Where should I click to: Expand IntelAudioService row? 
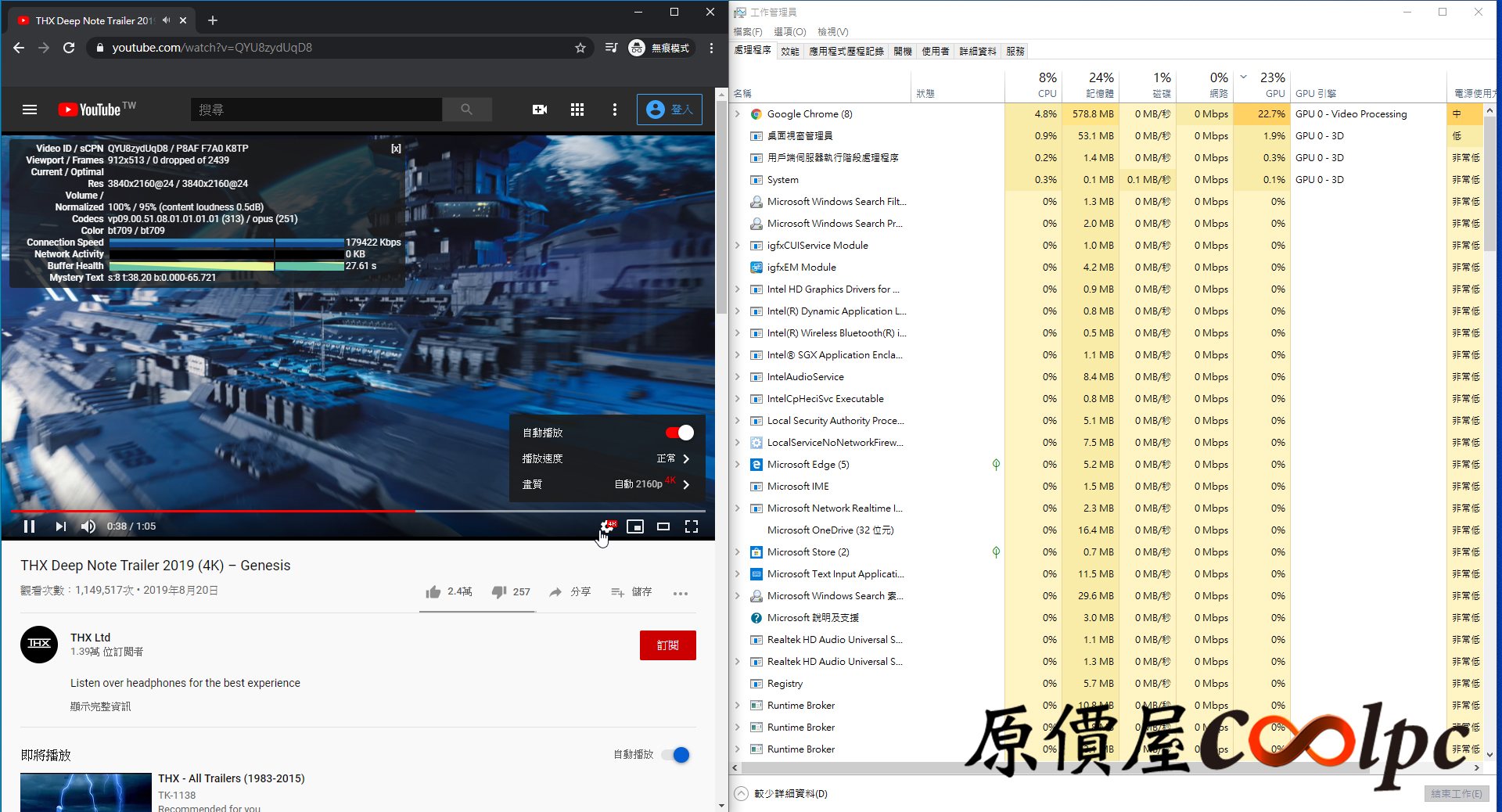738,377
